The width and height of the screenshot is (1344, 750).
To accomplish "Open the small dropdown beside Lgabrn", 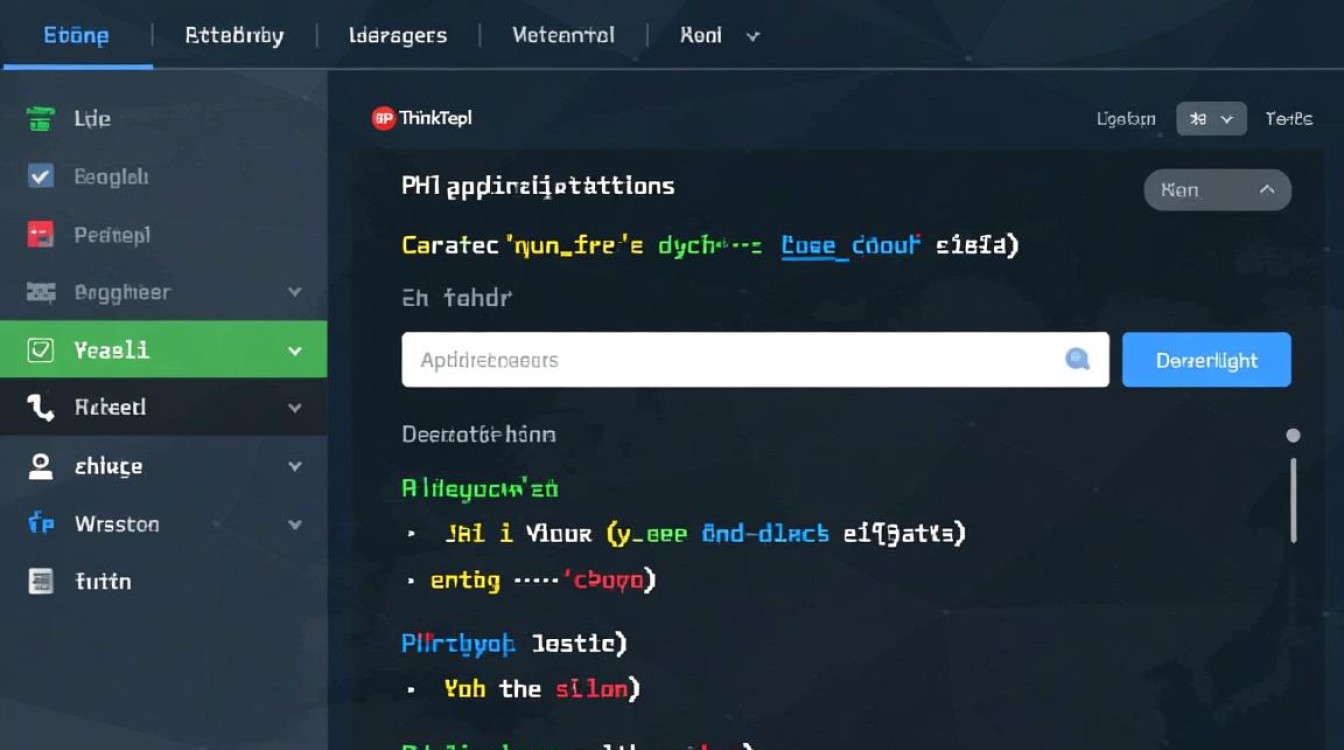I will click(x=1211, y=119).
